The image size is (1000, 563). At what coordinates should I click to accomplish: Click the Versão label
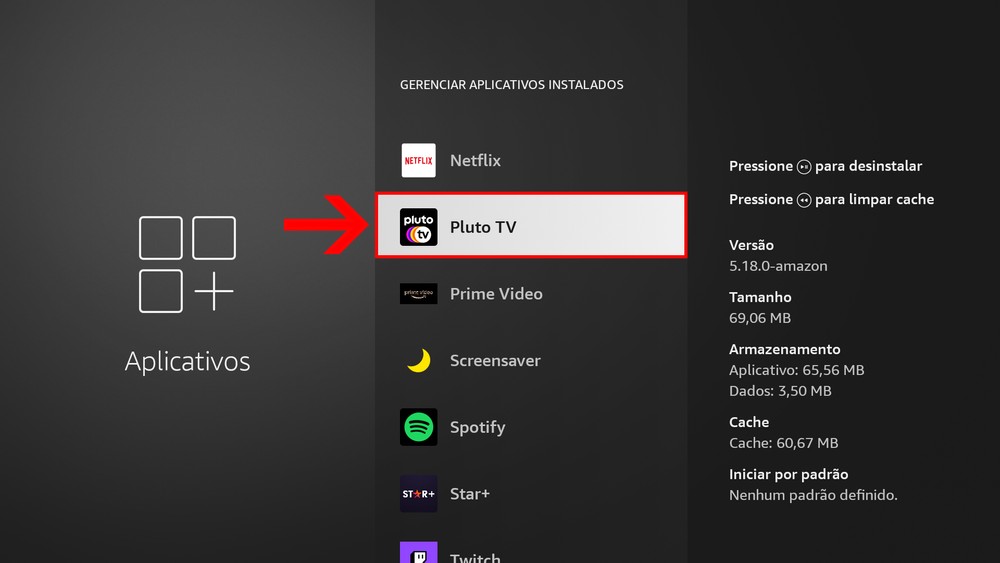pos(751,245)
